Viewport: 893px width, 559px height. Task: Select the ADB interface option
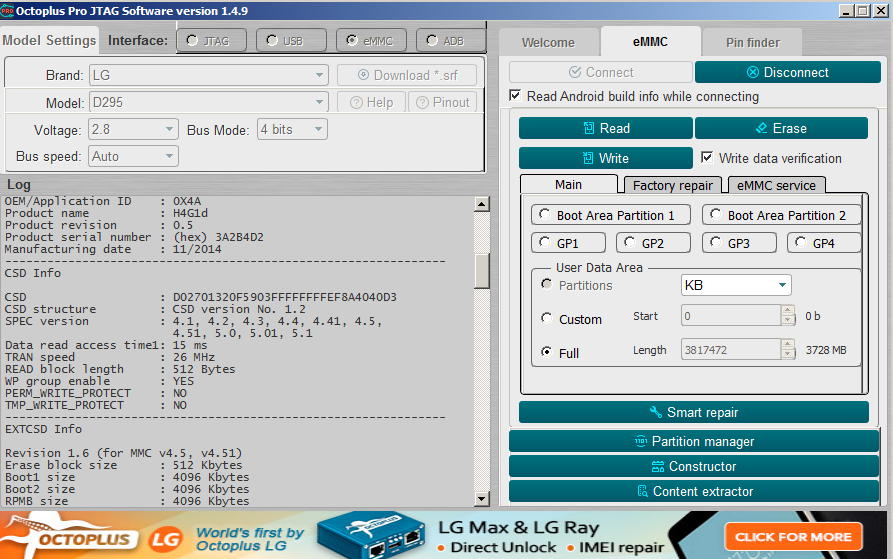[x=450, y=40]
